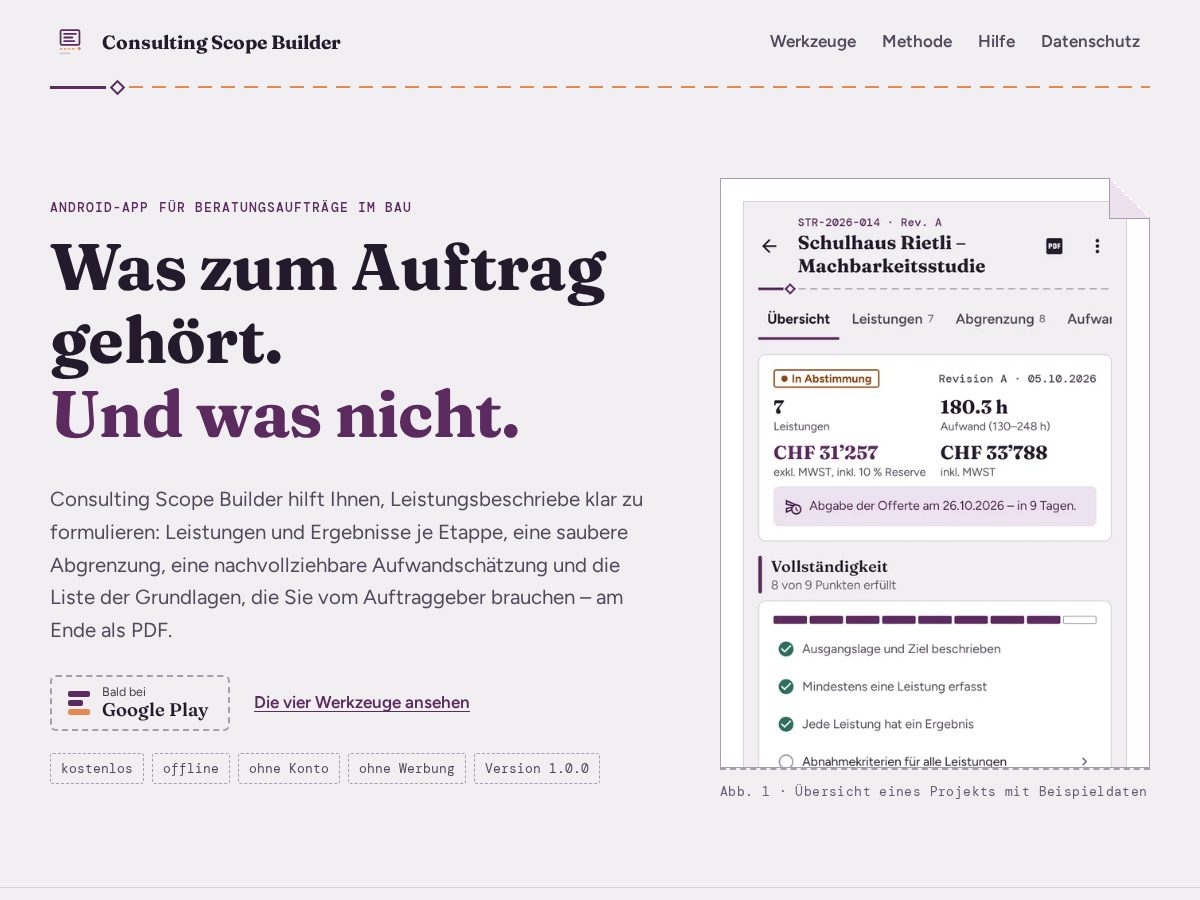Open the Werkzeuge navigation item
This screenshot has height=900, width=1200.
point(813,41)
